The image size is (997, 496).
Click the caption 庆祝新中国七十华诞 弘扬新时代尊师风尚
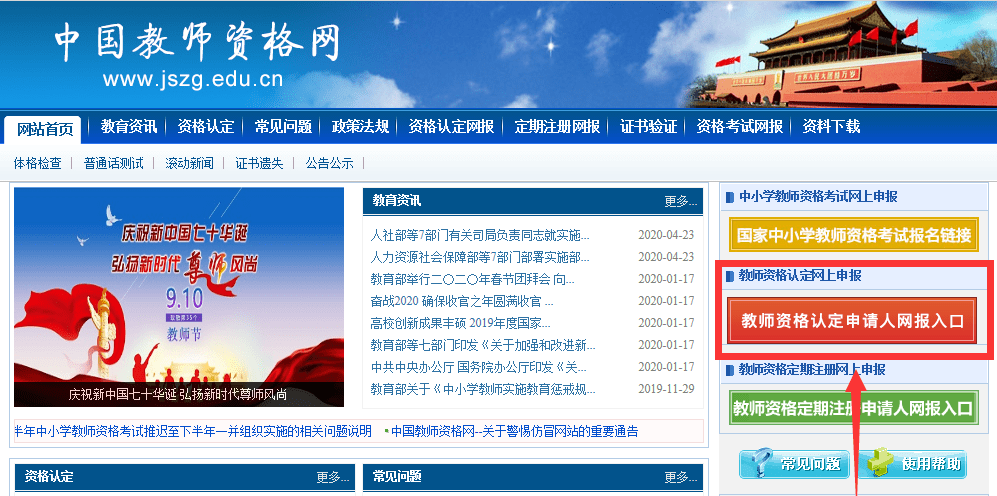(x=177, y=394)
